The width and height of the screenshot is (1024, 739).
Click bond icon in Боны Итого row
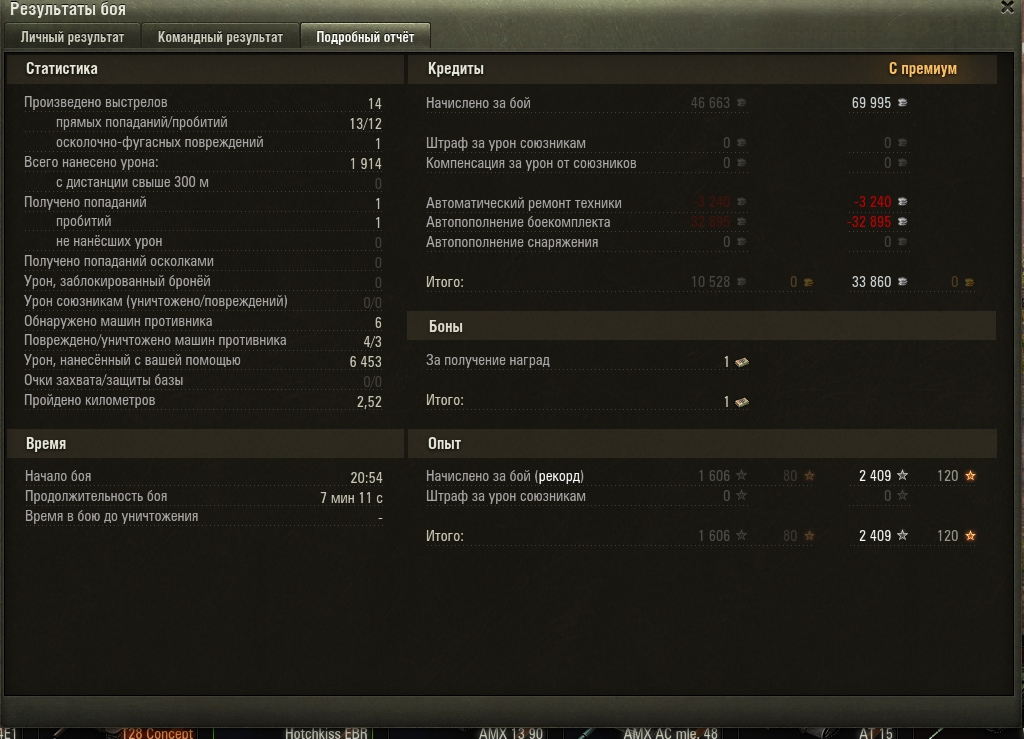[x=742, y=402]
